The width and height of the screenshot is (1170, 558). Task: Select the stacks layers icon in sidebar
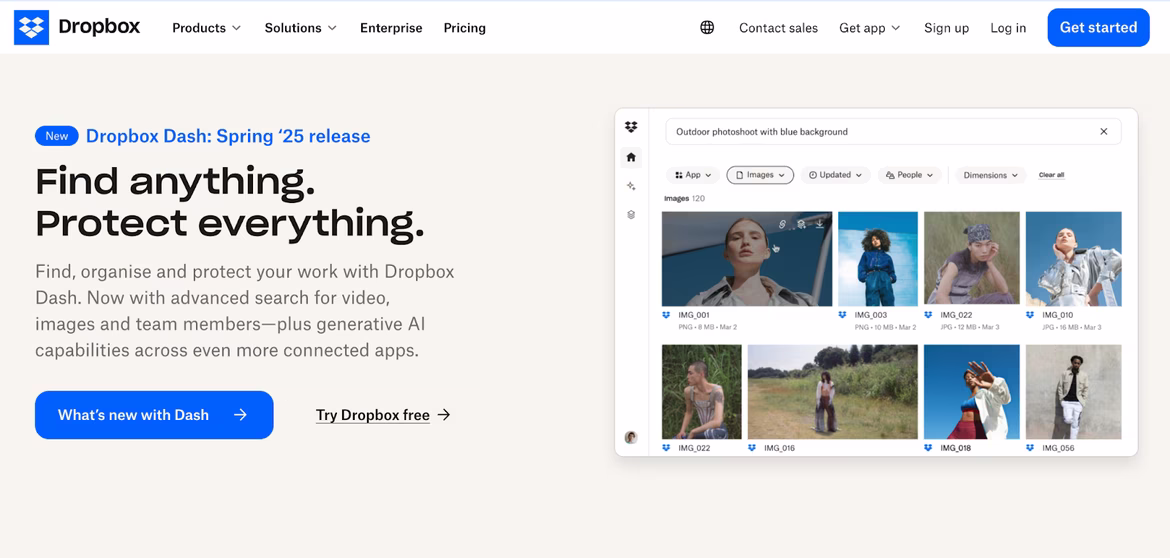(x=631, y=215)
